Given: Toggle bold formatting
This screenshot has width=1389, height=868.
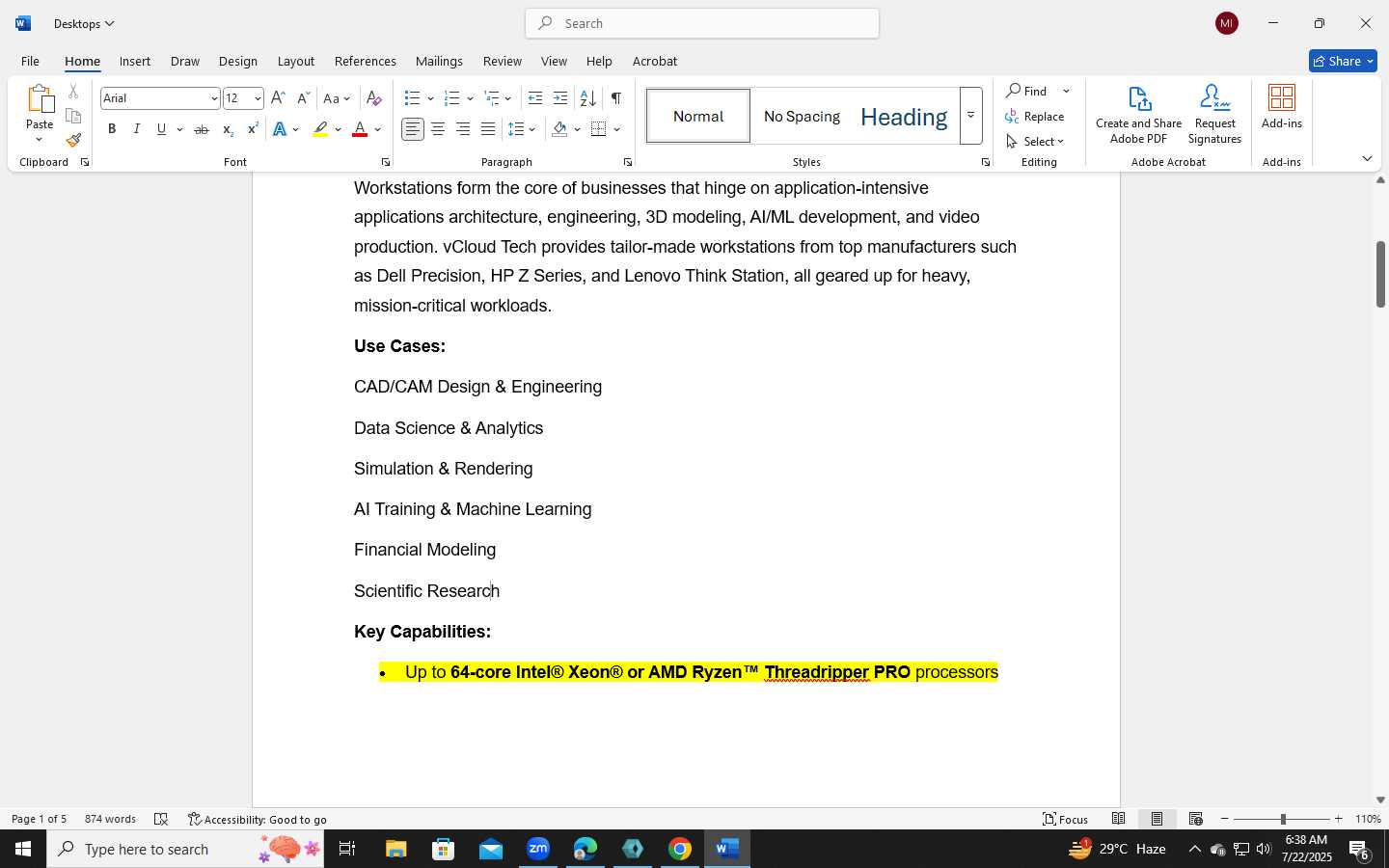Looking at the screenshot, I should click(112, 129).
